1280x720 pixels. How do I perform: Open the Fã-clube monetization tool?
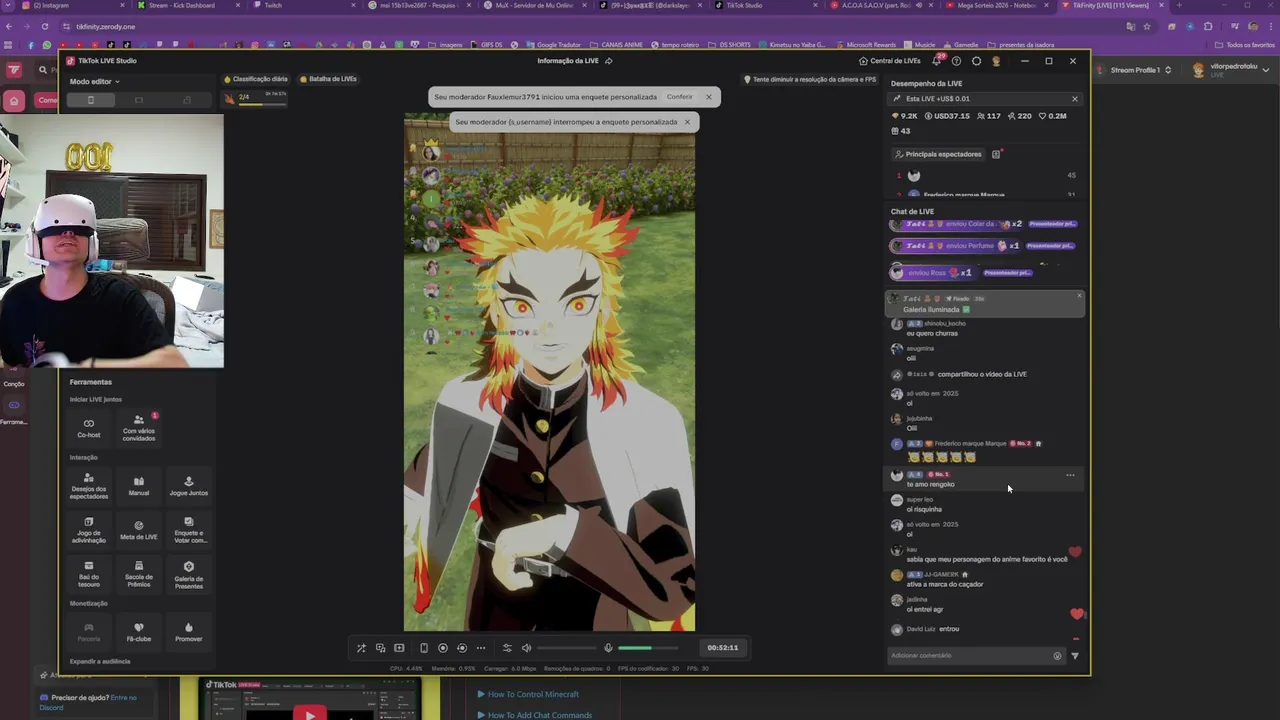click(x=139, y=632)
